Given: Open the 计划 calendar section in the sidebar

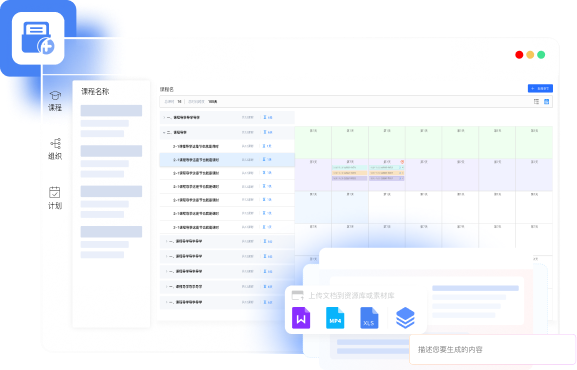Looking at the screenshot, I should click(x=55, y=198).
